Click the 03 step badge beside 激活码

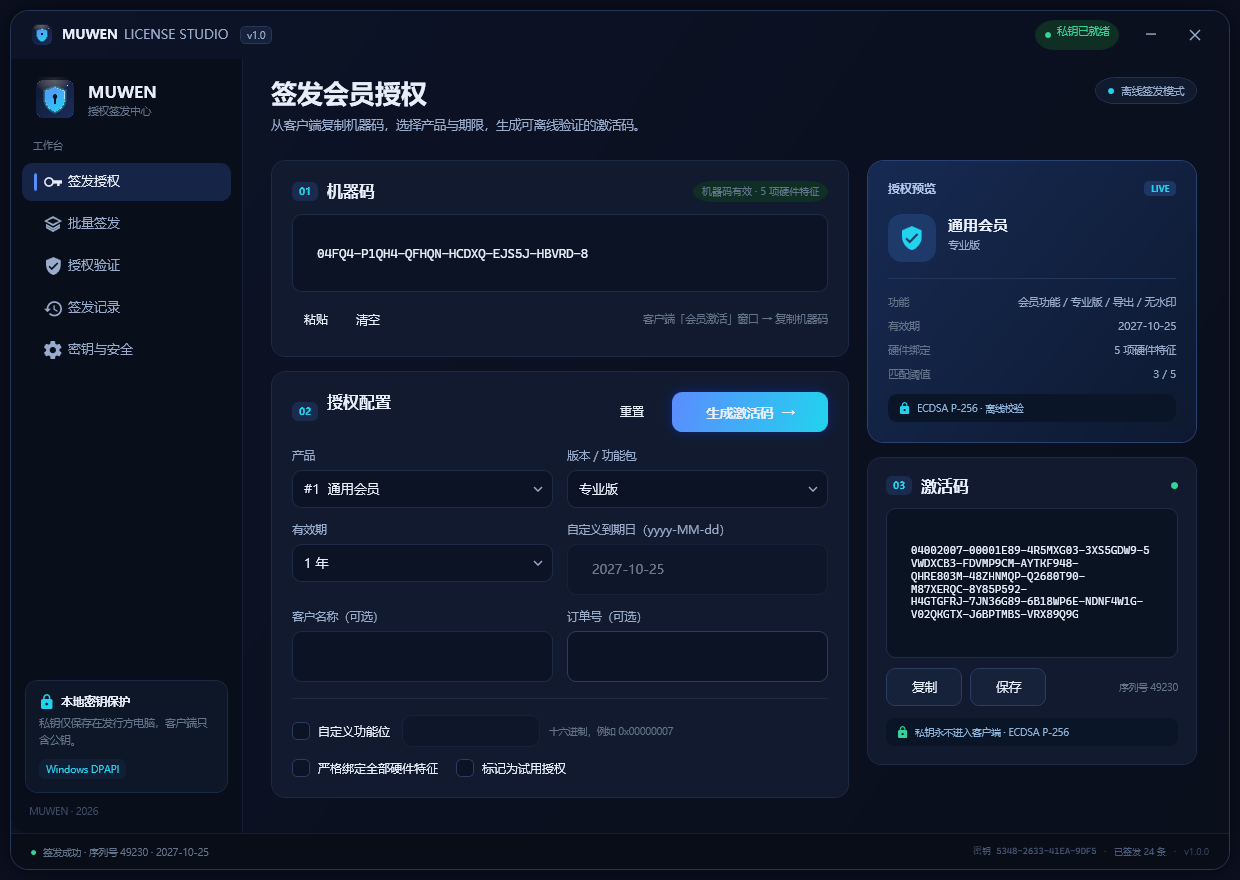(899, 486)
